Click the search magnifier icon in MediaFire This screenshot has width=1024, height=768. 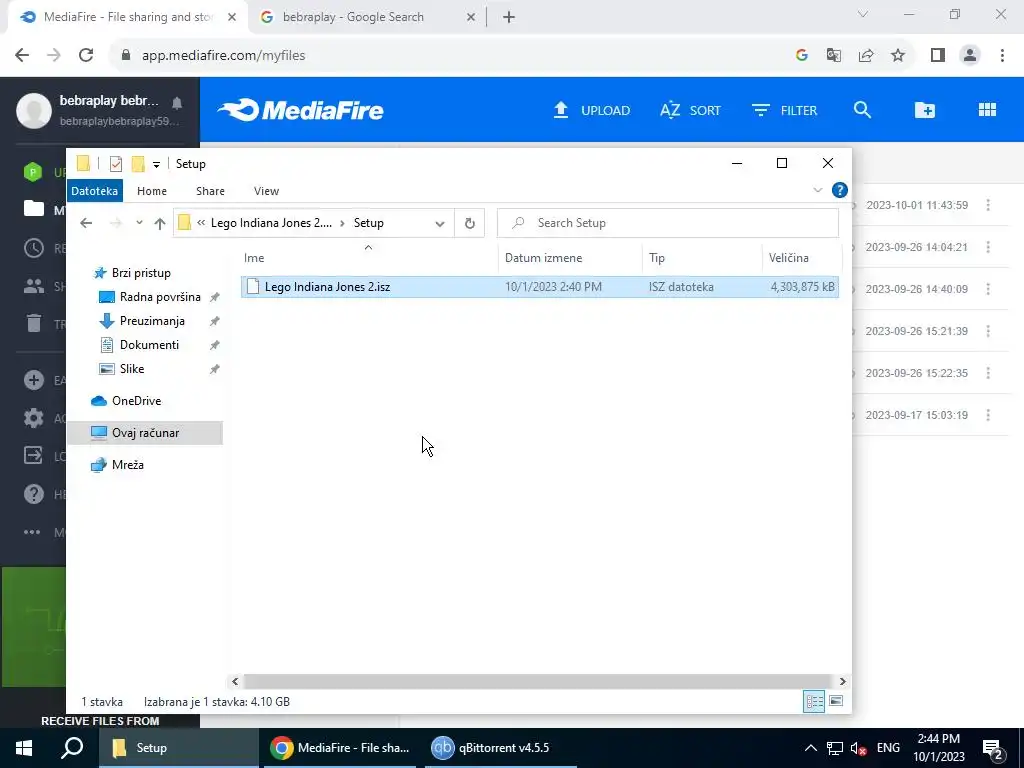coord(862,110)
